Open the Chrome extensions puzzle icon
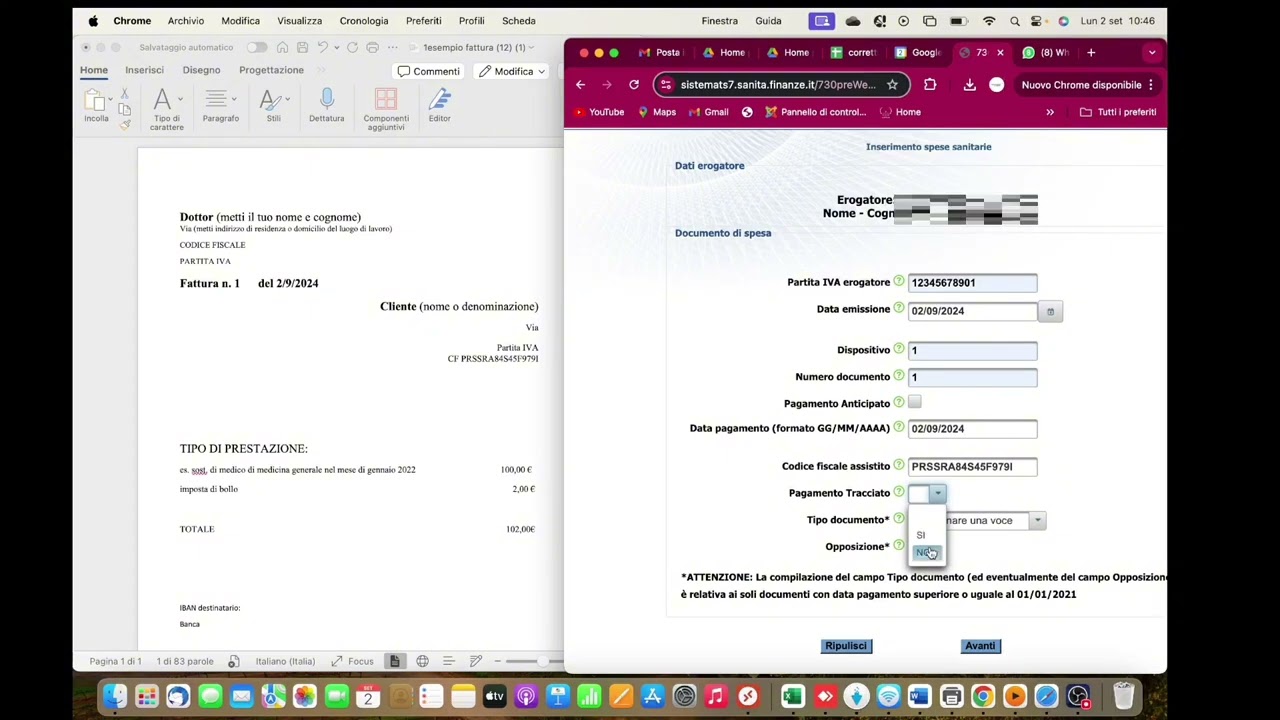The height and width of the screenshot is (720, 1280). coord(930,85)
